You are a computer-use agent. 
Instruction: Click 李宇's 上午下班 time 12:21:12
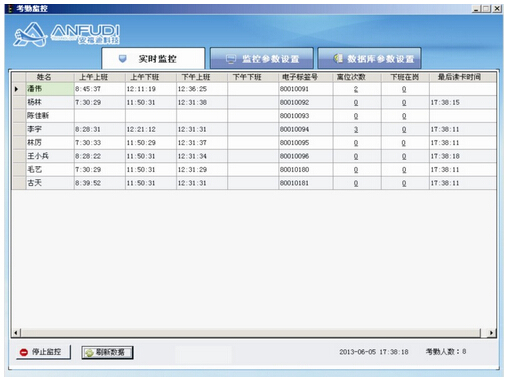[x=141, y=129]
